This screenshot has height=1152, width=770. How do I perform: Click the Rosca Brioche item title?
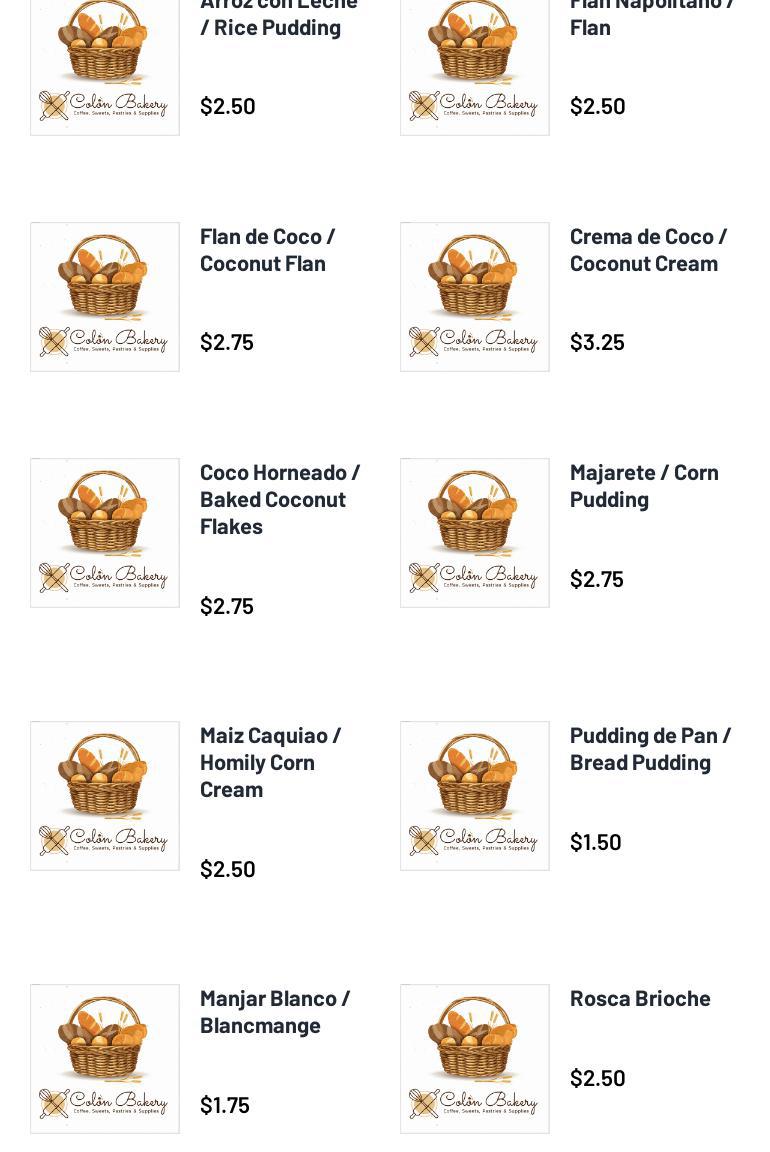pos(640,998)
